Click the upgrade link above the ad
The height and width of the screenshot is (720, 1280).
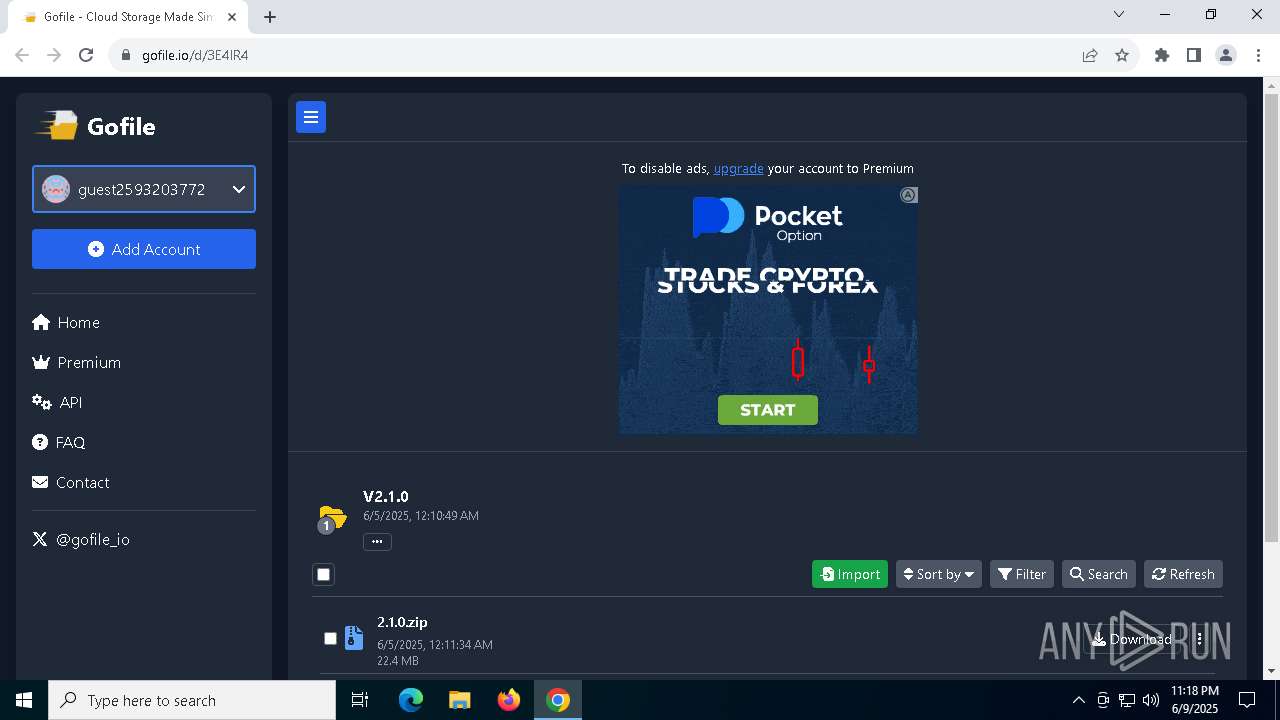(x=738, y=168)
